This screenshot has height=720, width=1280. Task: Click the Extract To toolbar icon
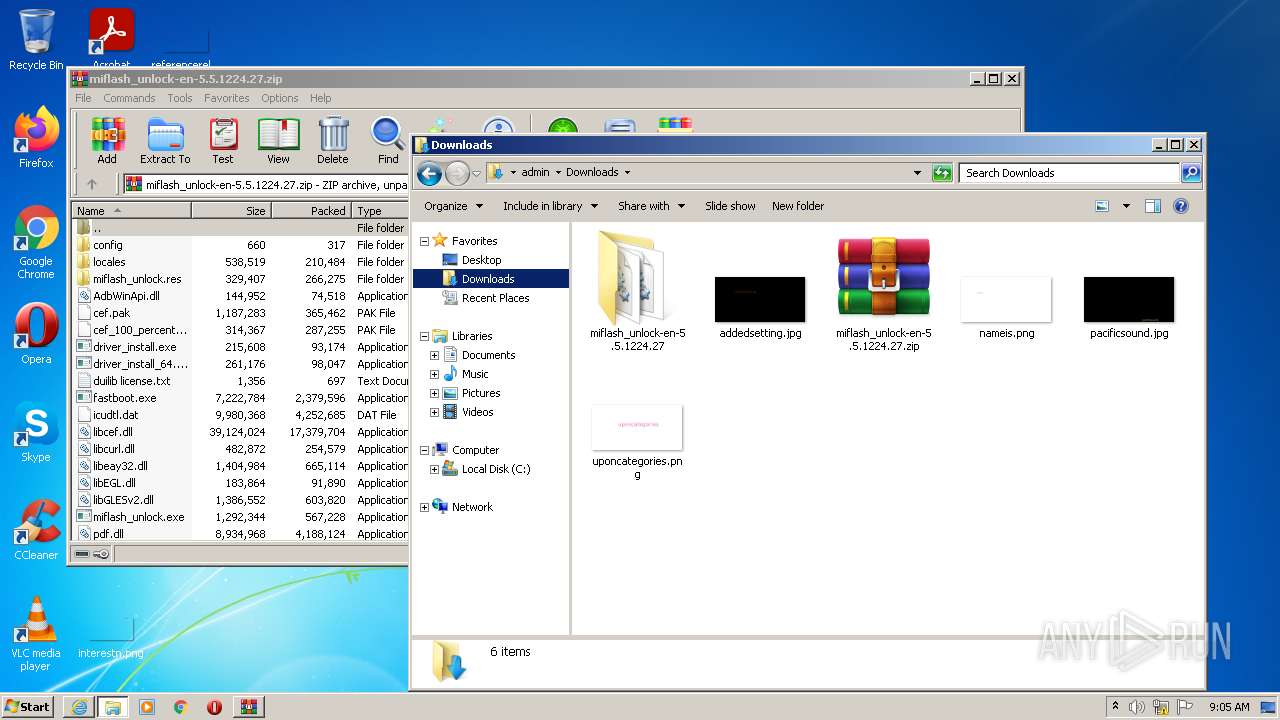point(165,141)
